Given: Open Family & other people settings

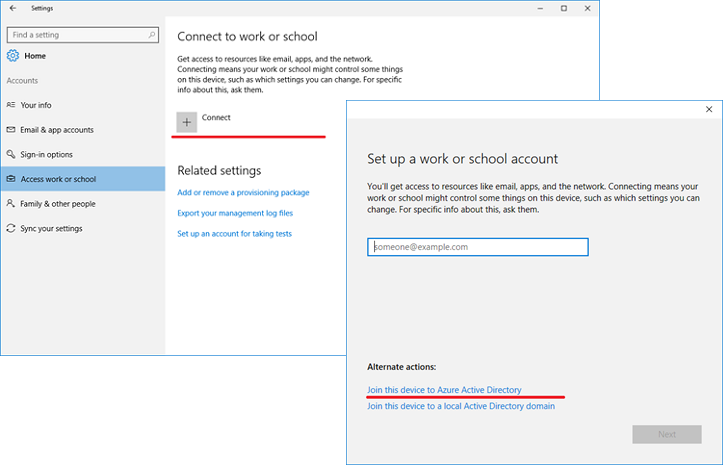Looking at the screenshot, I should pos(83,203).
